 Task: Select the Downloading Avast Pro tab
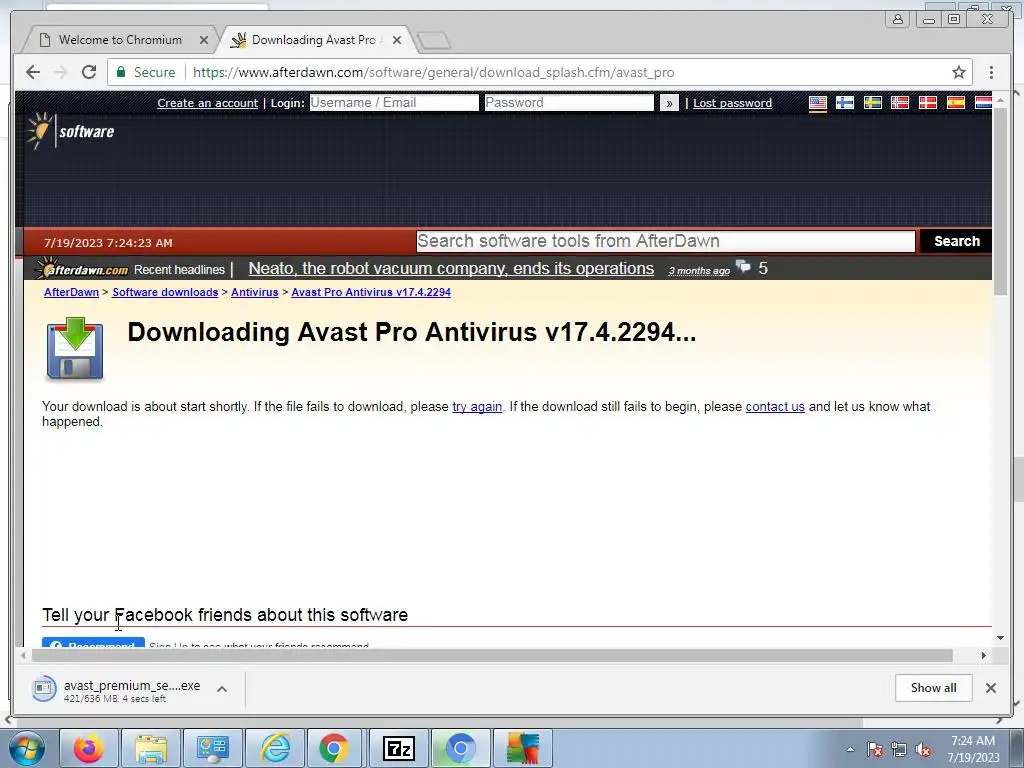[314, 40]
